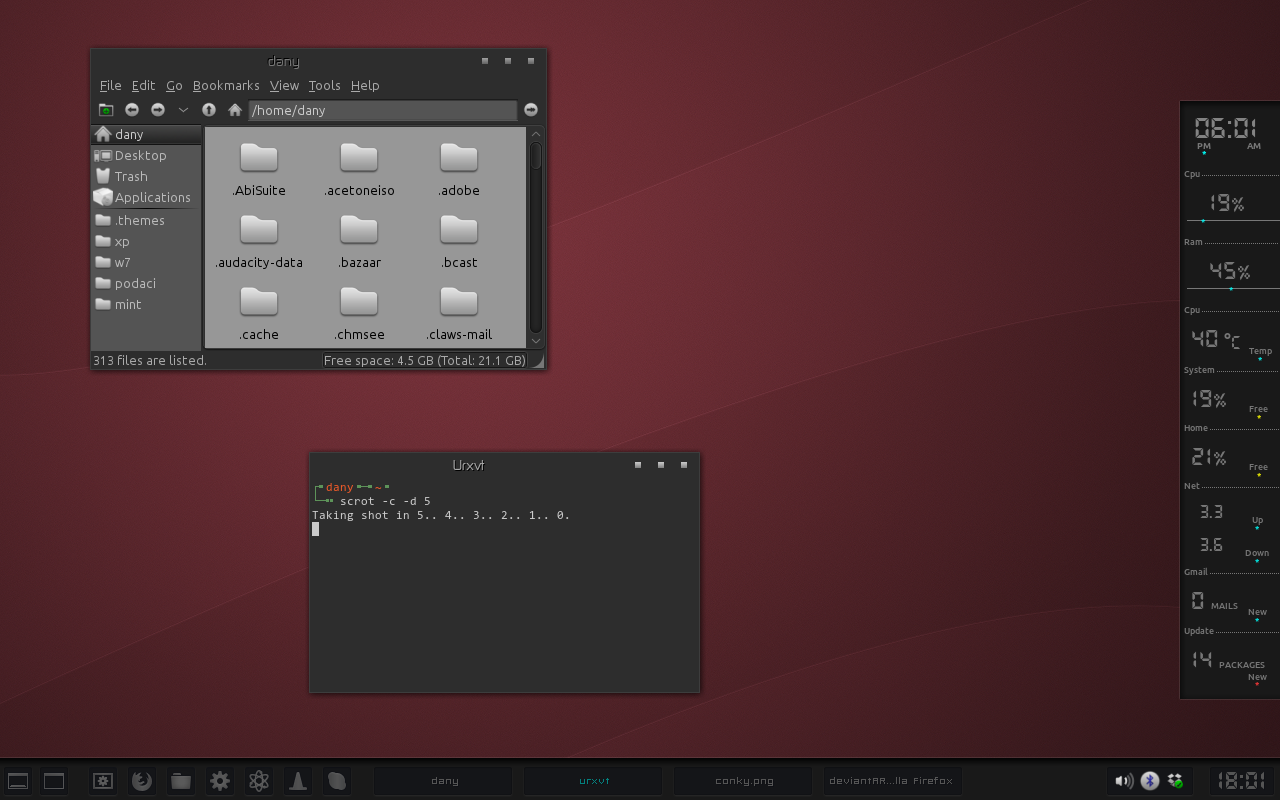Open the VLC cone launcher
Viewport: 1280px width, 800px height.
(298, 781)
